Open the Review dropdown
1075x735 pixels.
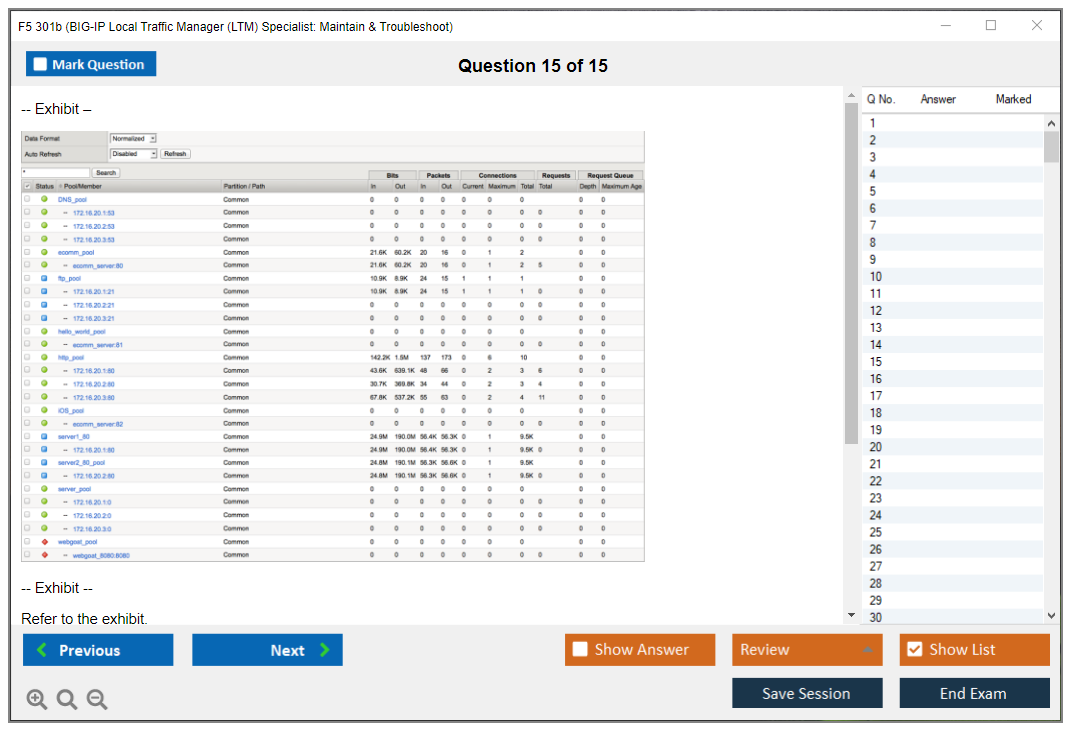tap(807, 650)
